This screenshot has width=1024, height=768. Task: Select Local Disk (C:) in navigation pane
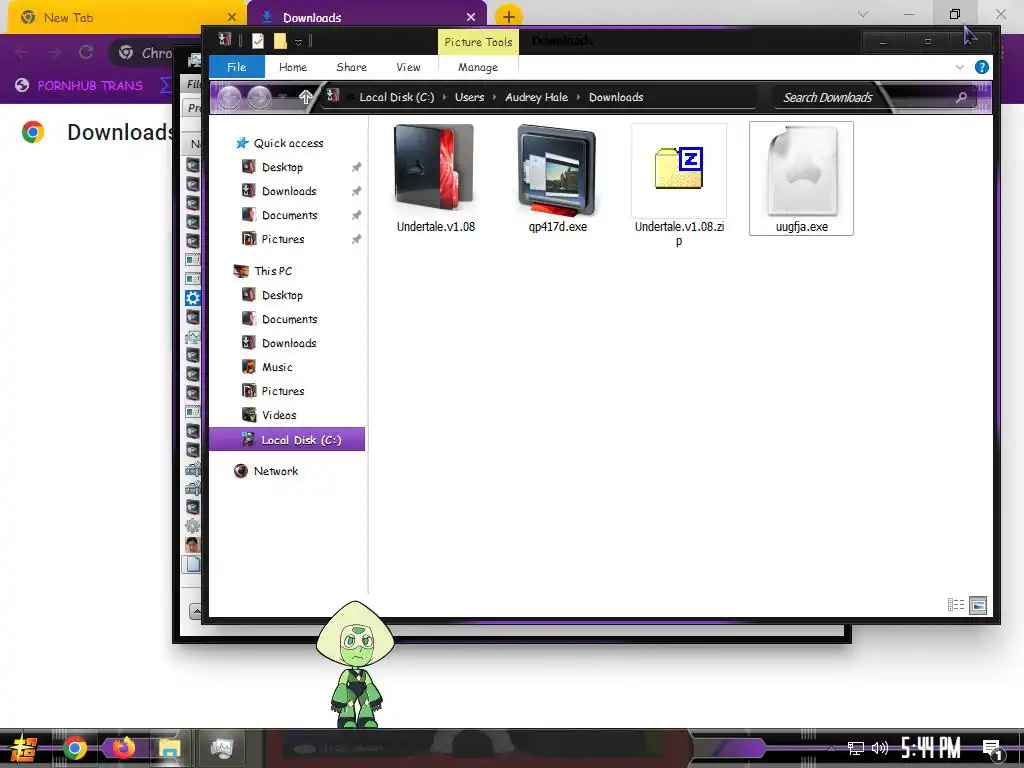point(287,440)
